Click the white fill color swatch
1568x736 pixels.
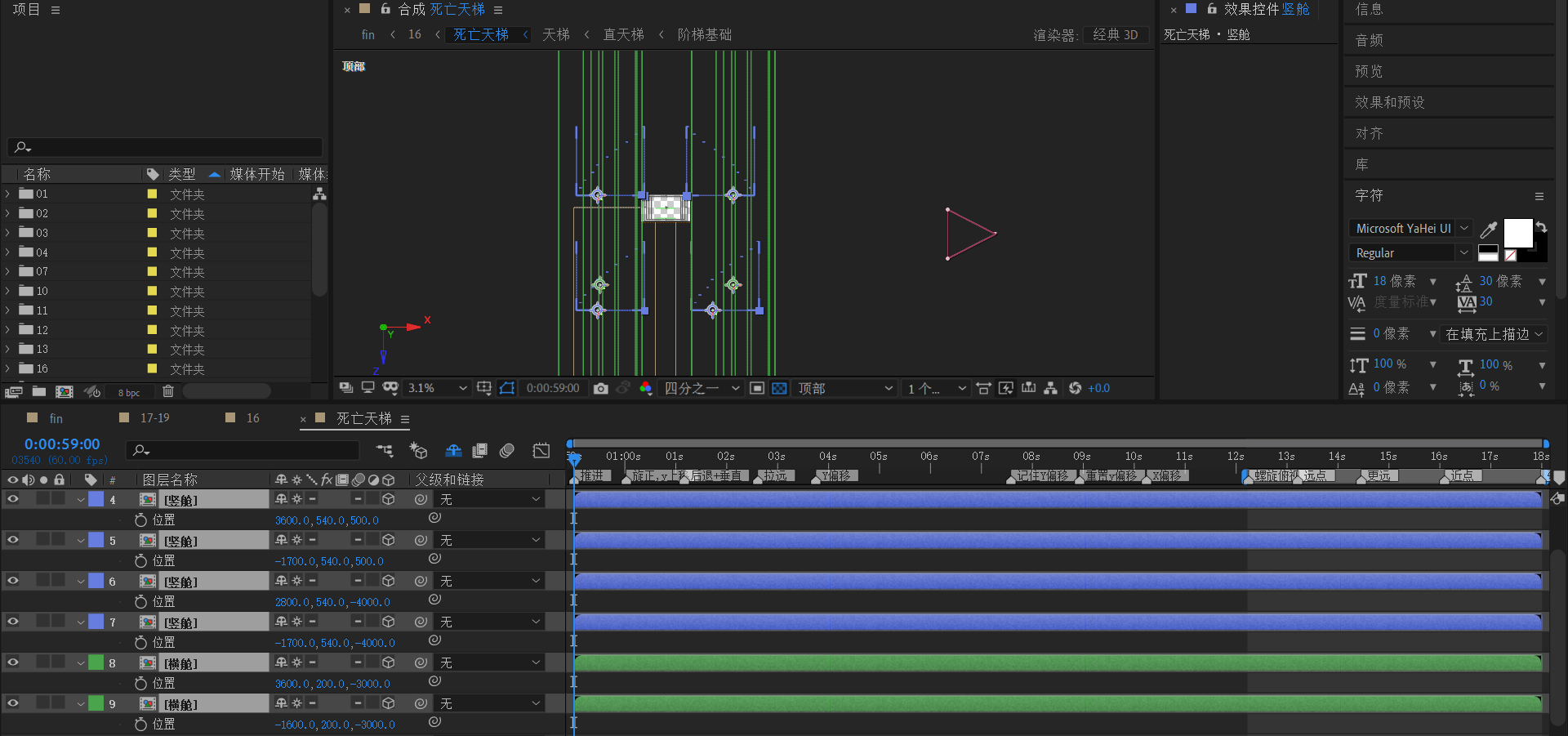point(1518,234)
